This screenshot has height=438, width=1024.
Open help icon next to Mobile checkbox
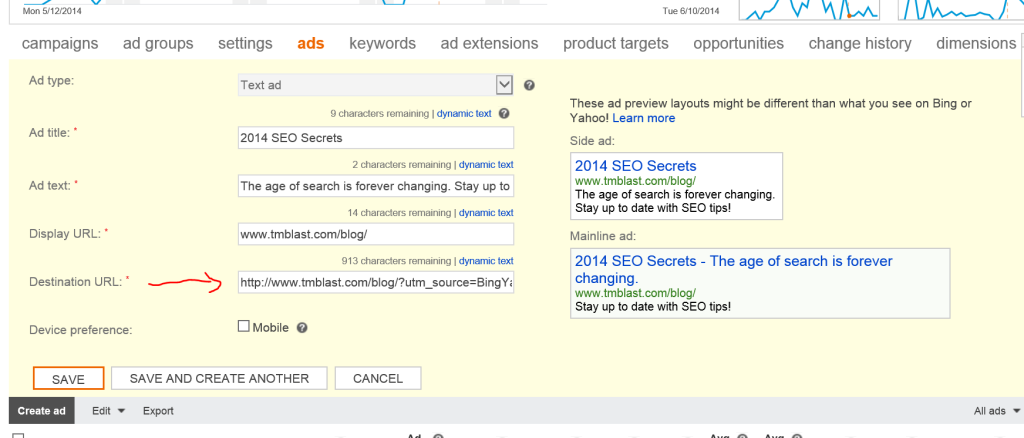coord(302,328)
